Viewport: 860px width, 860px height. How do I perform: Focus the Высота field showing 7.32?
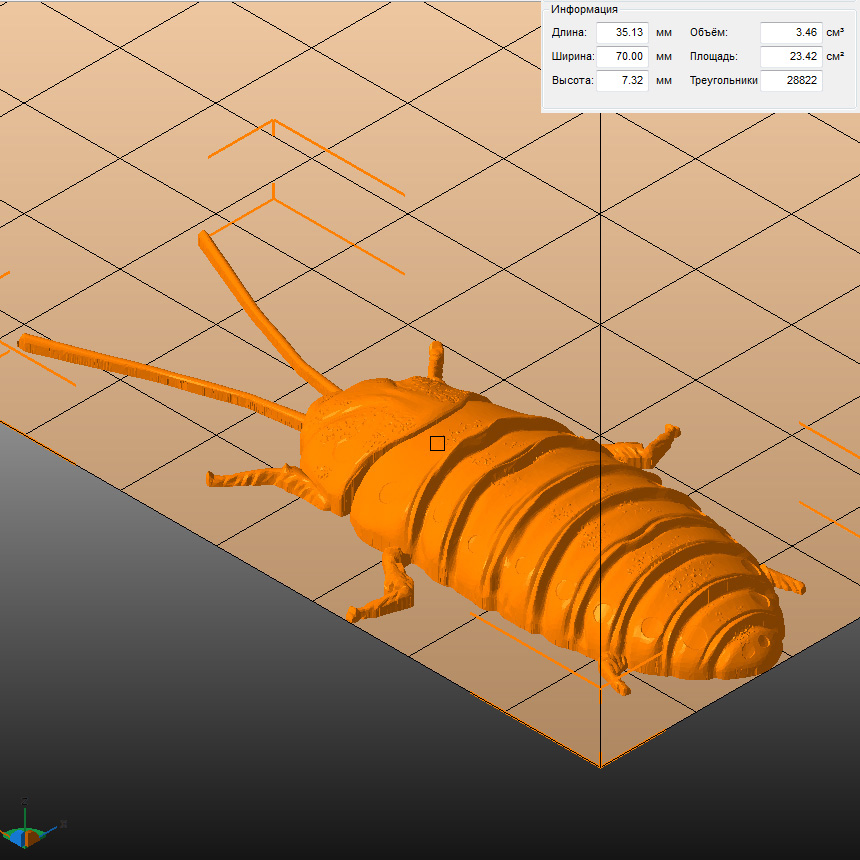point(622,81)
